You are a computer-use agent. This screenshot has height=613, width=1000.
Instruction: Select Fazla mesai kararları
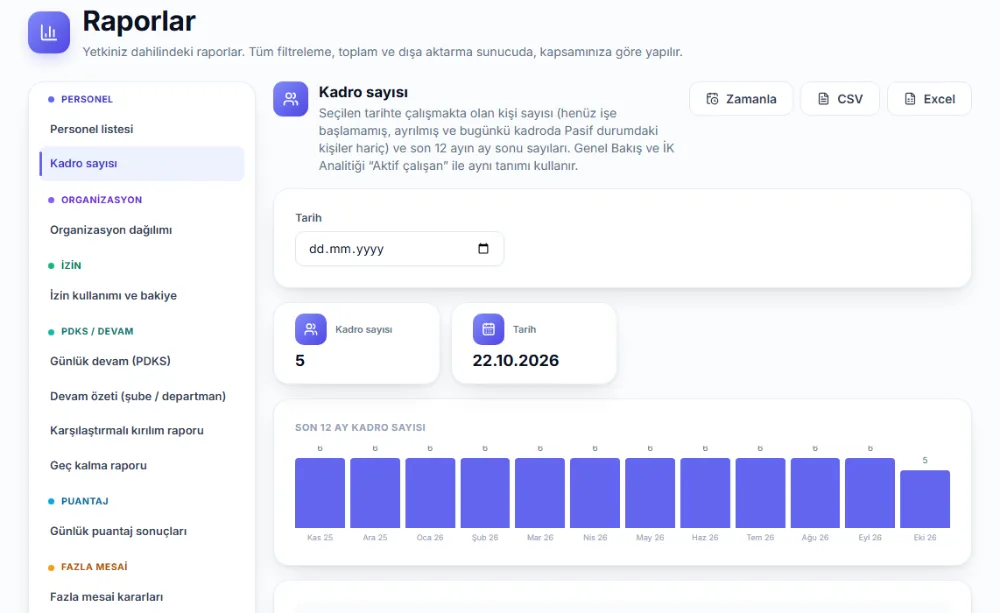[142, 598]
